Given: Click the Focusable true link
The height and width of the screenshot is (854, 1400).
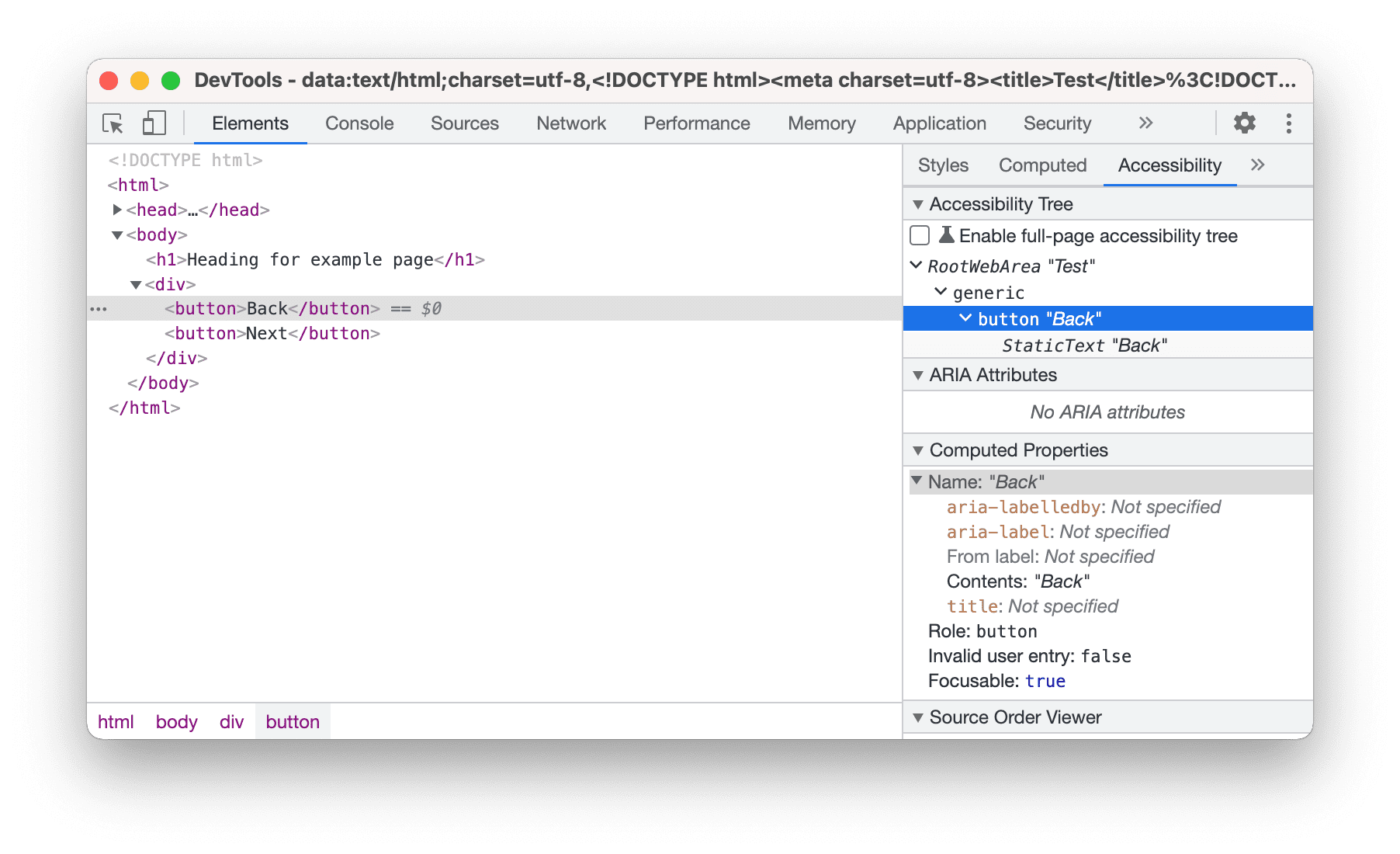Looking at the screenshot, I should click(1045, 681).
